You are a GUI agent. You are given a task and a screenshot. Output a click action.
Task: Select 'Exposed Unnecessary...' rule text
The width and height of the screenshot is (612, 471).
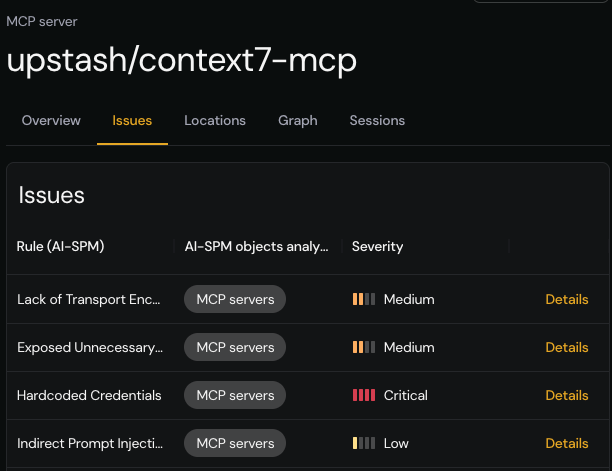[90, 347]
